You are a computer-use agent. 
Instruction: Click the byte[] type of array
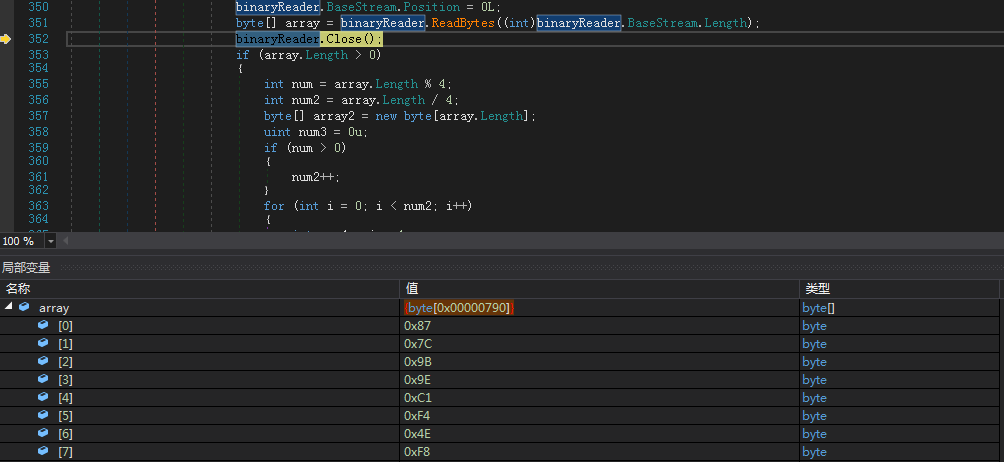[818, 308]
